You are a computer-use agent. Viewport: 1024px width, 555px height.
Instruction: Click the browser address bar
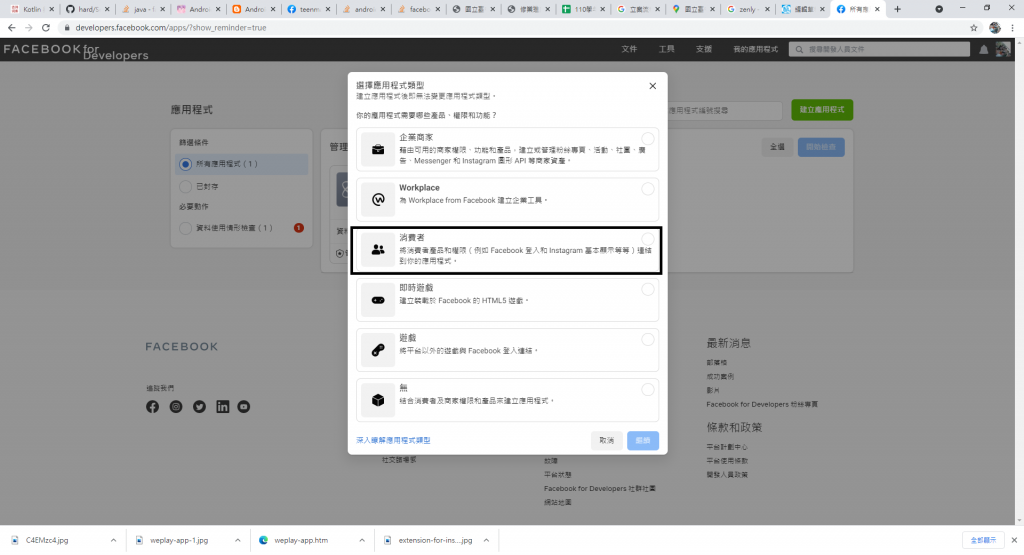(x=516, y=27)
